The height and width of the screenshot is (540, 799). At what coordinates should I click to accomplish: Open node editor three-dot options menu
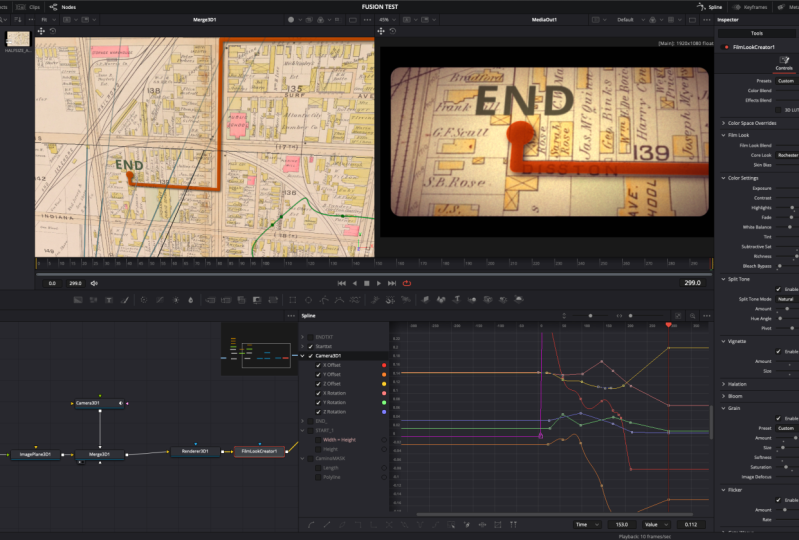point(291,316)
